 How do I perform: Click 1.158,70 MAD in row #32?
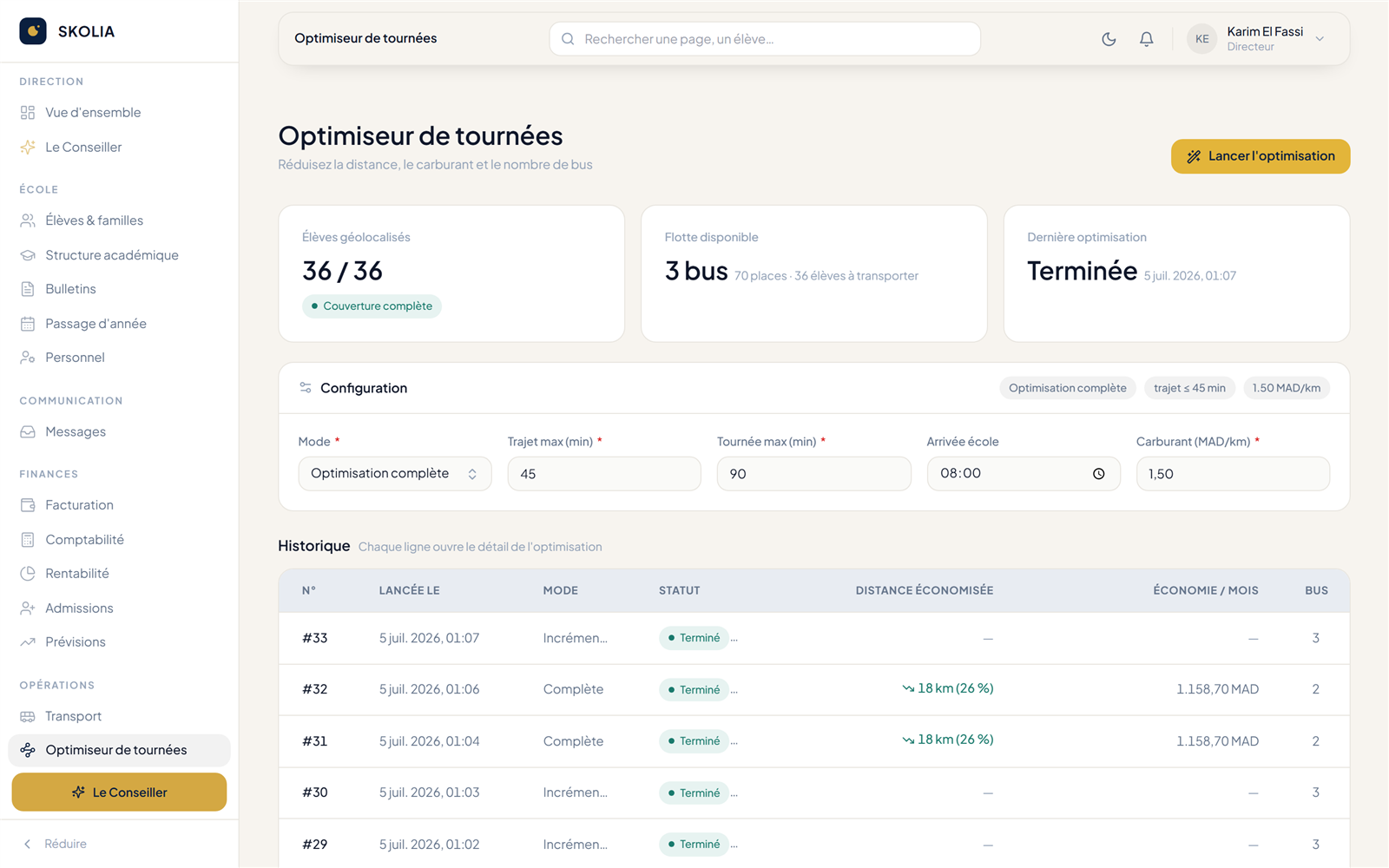click(1217, 689)
